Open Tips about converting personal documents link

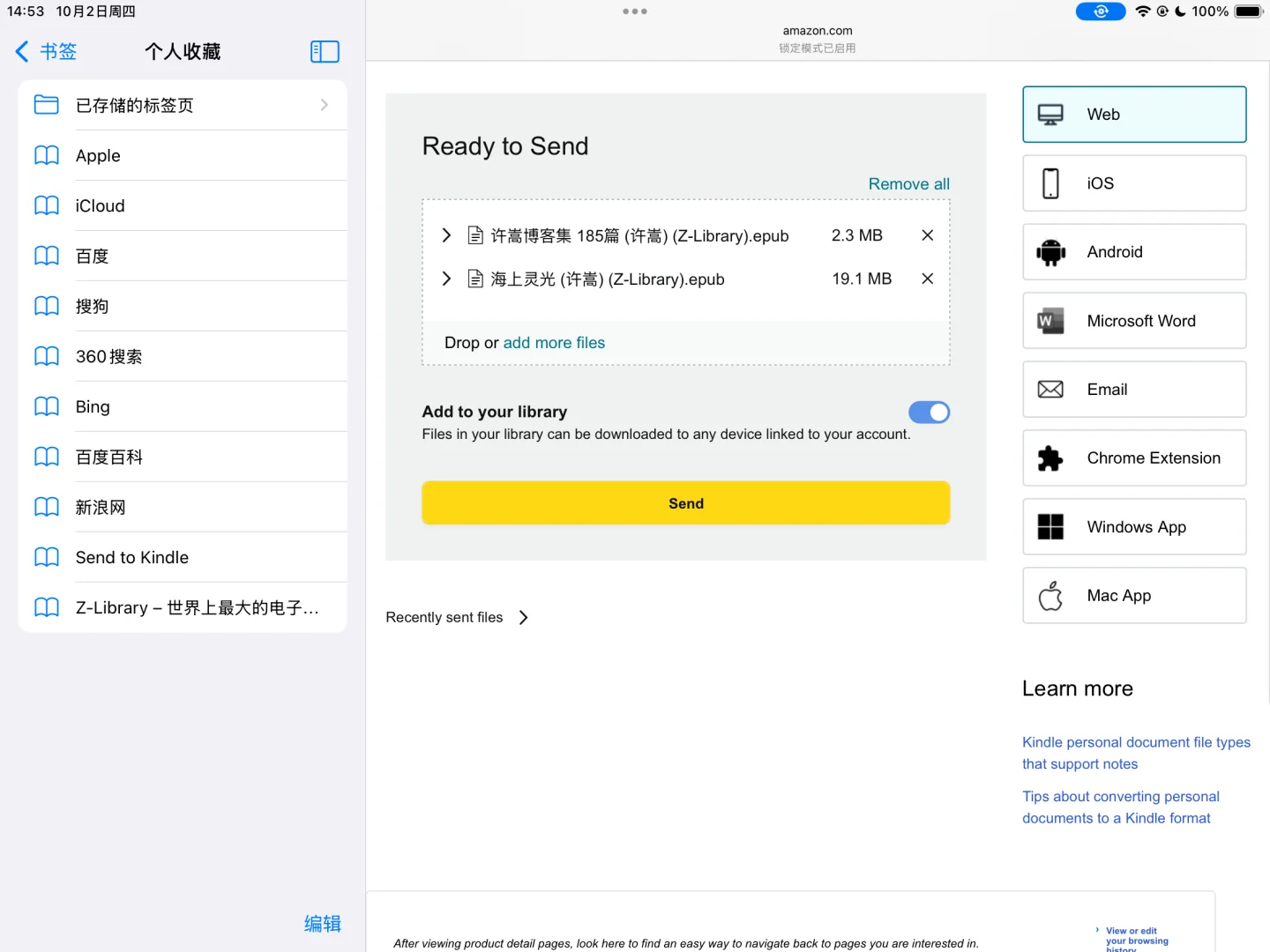coord(1121,807)
